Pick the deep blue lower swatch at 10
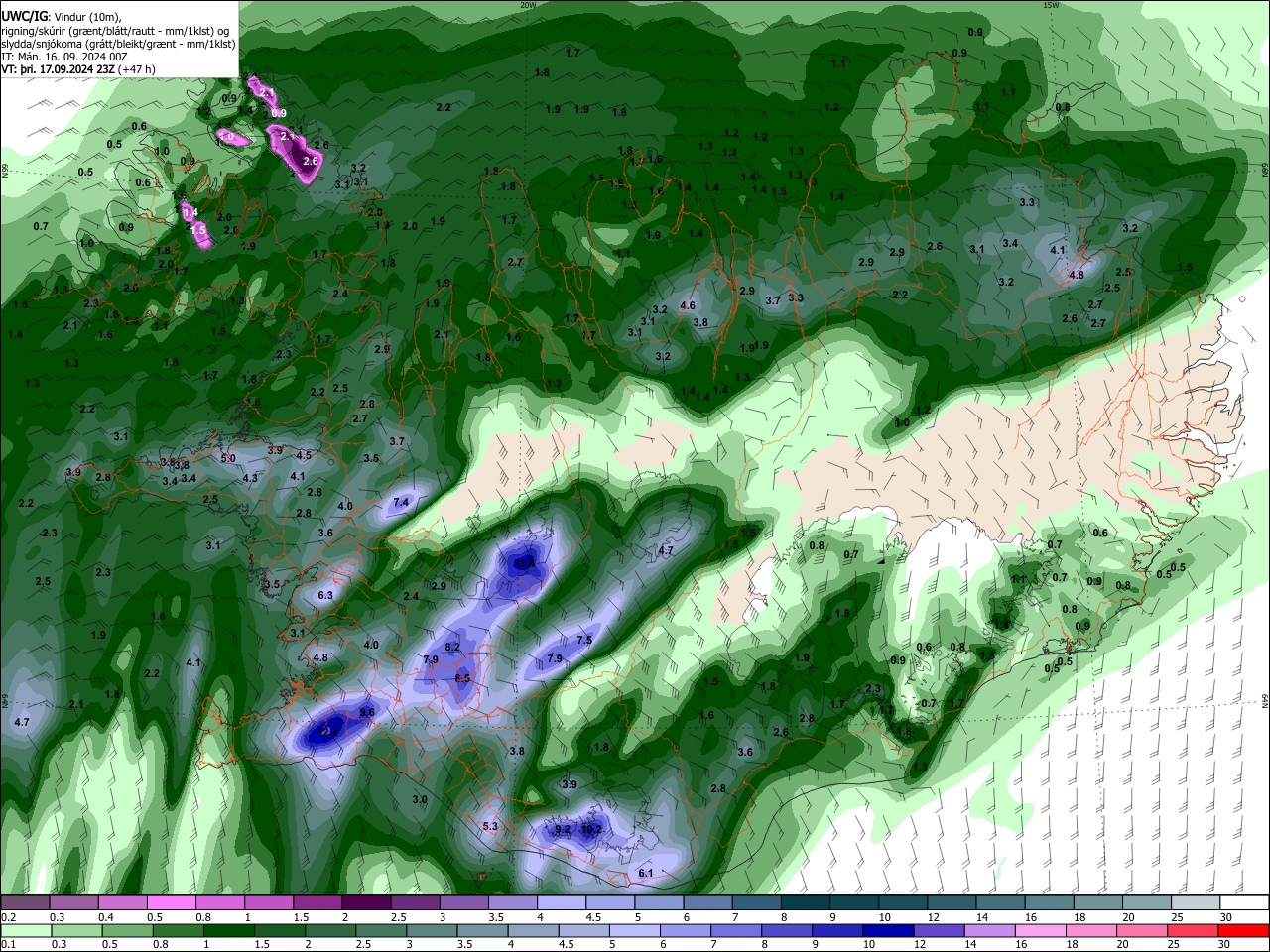This screenshot has height=952, width=1270. [x=887, y=930]
